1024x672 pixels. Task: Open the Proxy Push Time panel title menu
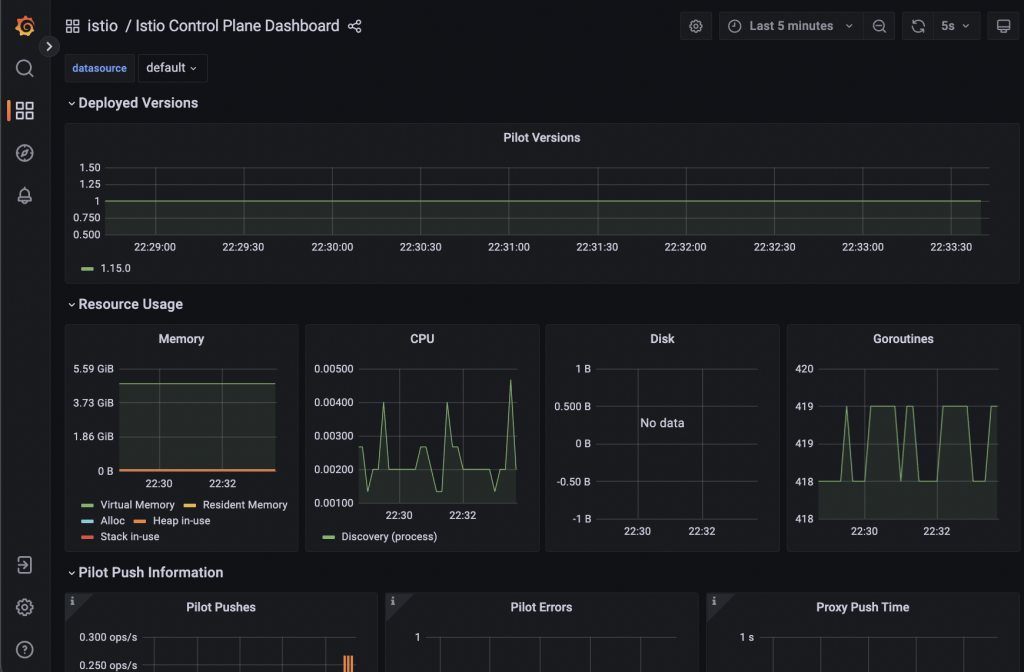point(862,607)
